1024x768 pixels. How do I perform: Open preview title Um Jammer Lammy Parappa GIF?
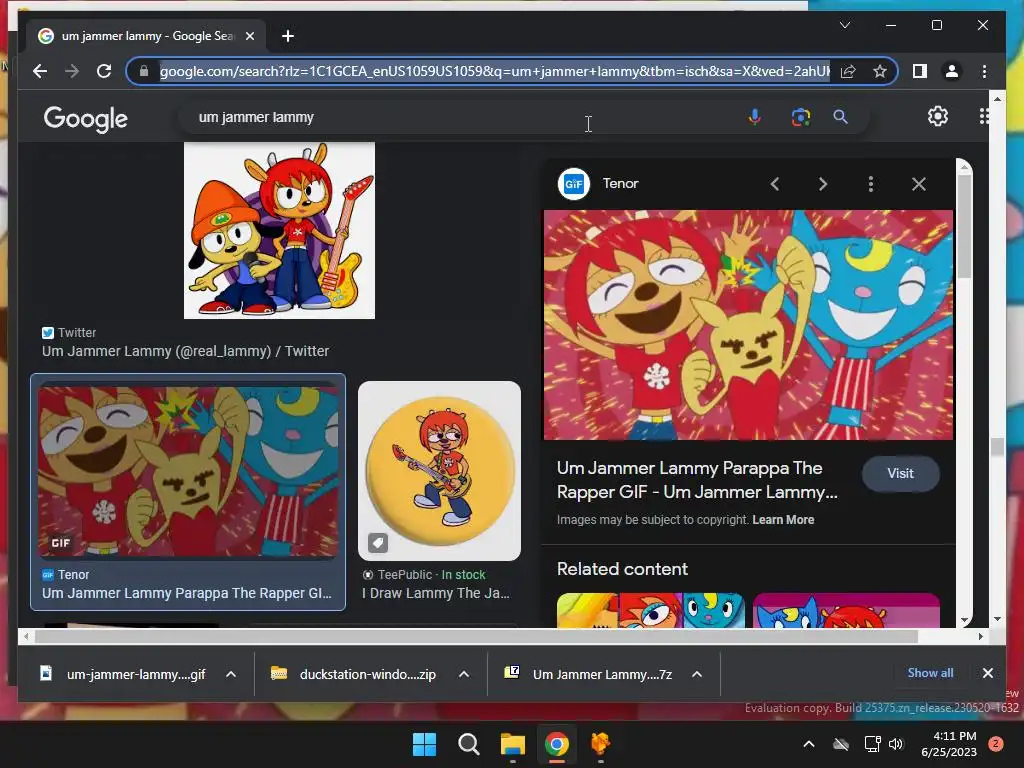tap(697, 480)
